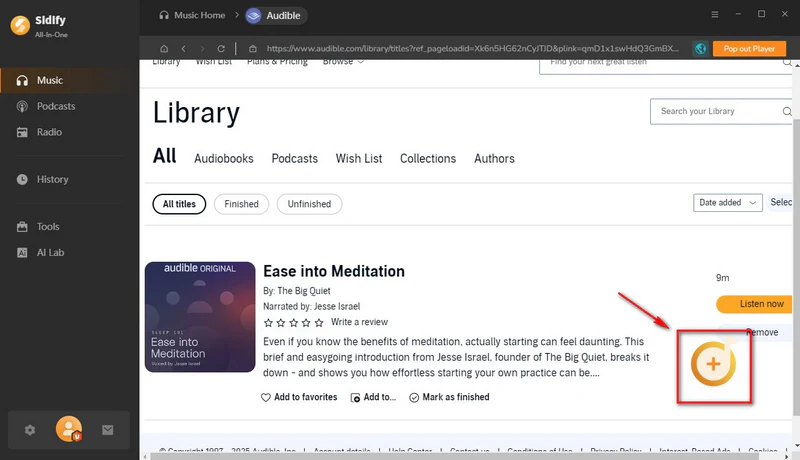
Task: Select the Unfinished filter
Action: click(x=309, y=204)
